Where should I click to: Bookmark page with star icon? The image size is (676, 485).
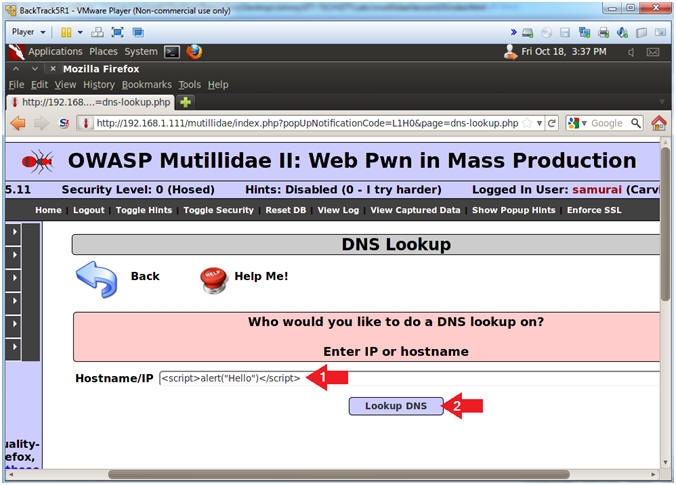pyautogui.click(x=527, y=124)
